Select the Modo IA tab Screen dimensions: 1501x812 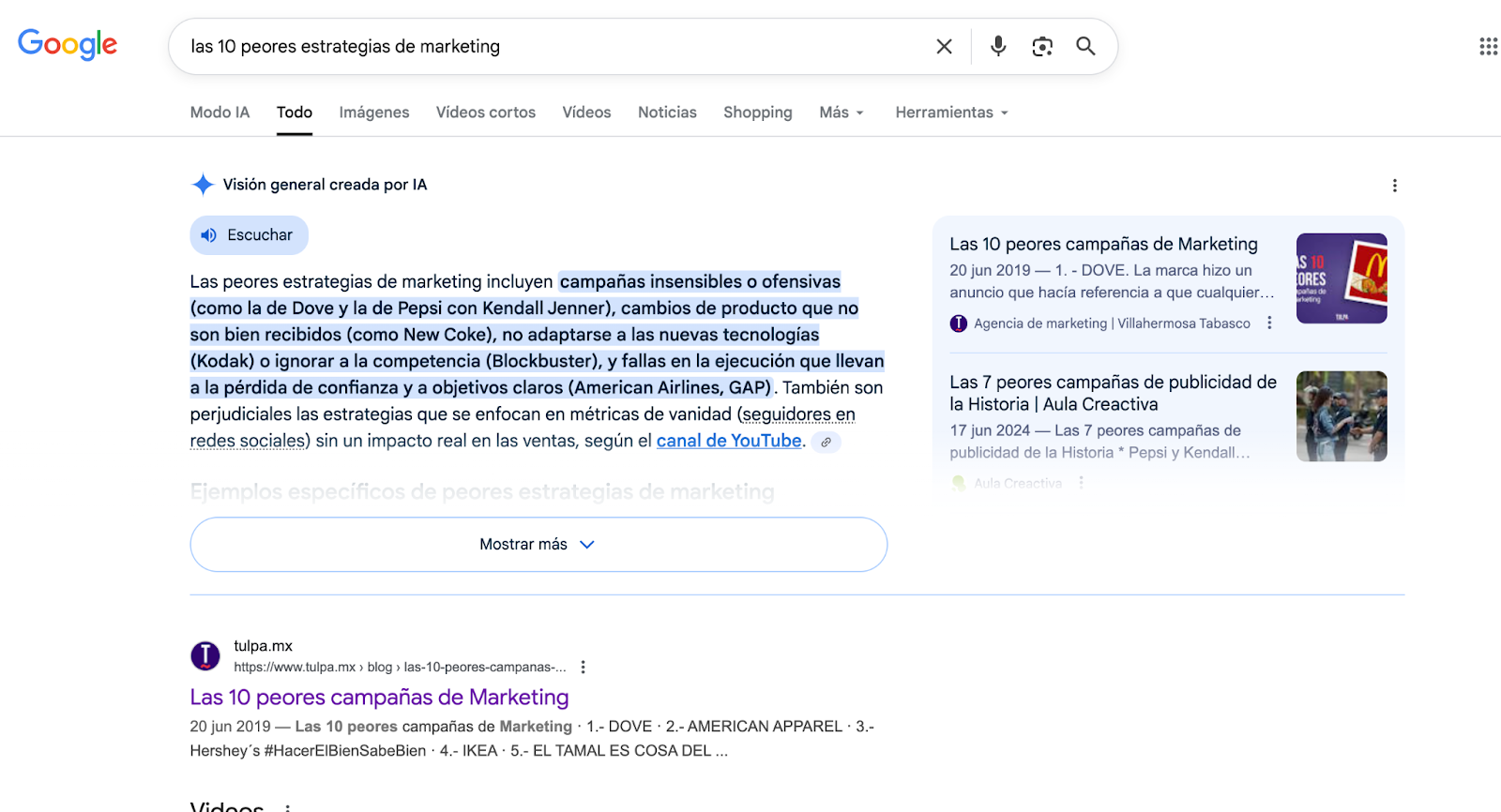(x=220, y=113)
